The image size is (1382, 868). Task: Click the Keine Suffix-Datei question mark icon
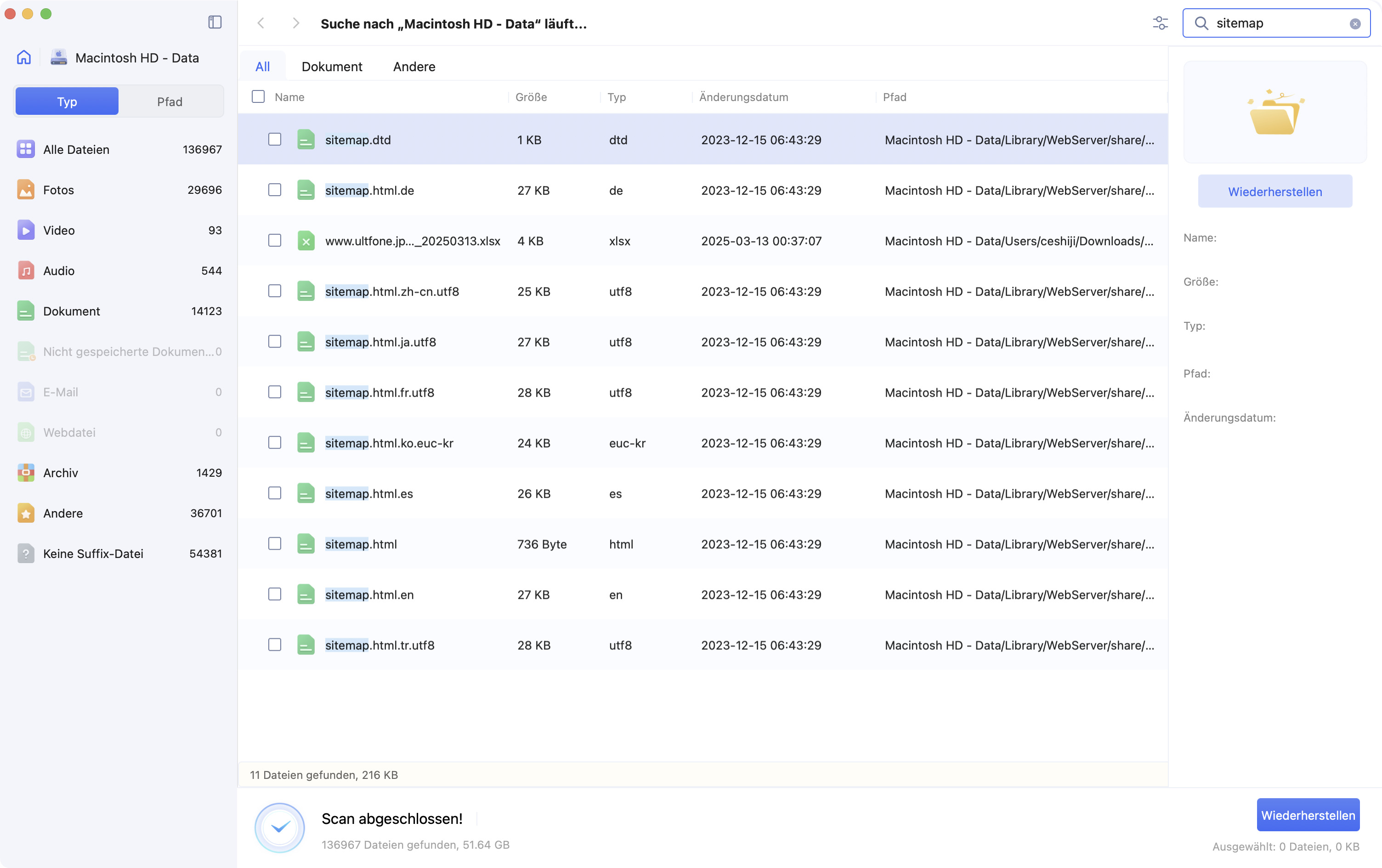click(26, 553)
